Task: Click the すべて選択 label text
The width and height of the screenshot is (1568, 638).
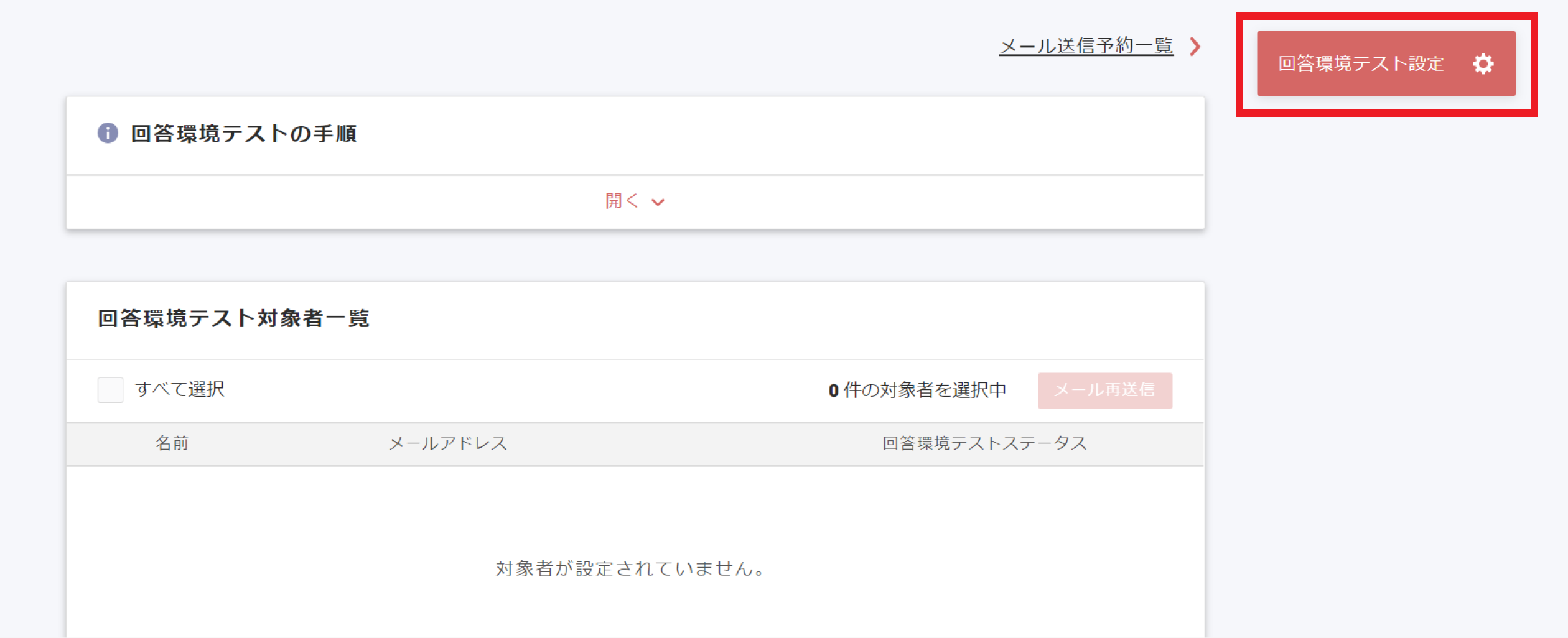Action: (x=180, y=390)
